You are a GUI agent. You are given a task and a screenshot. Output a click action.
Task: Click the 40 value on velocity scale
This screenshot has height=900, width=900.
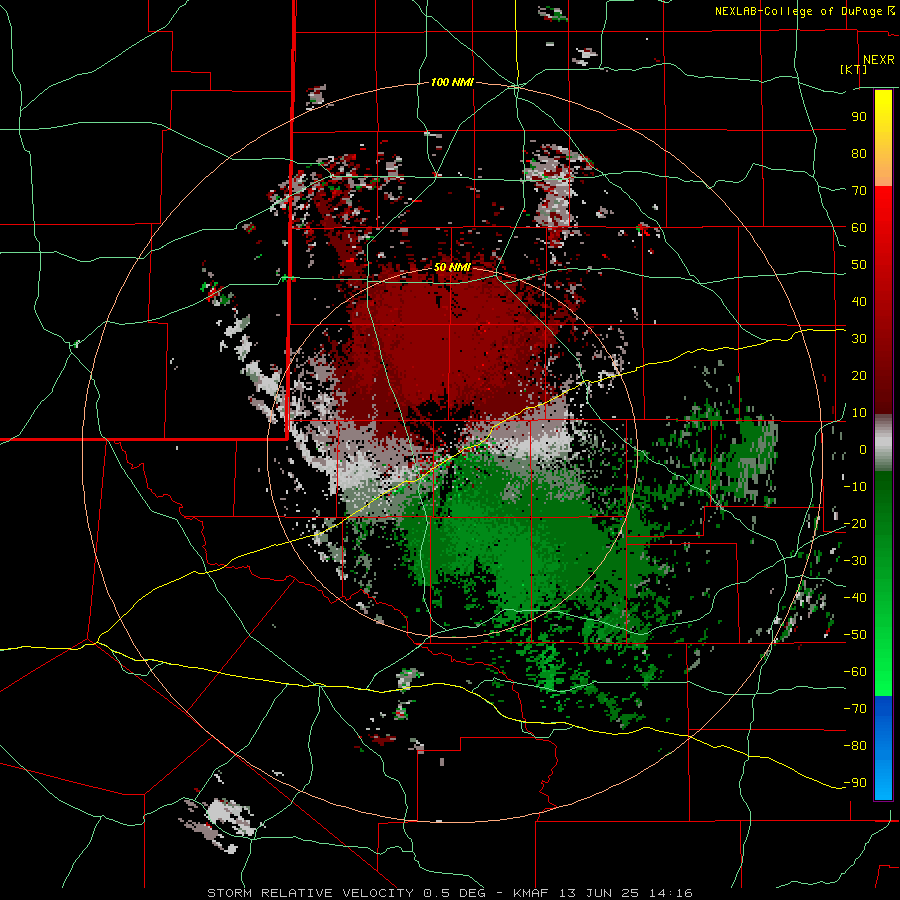[859, 301]
